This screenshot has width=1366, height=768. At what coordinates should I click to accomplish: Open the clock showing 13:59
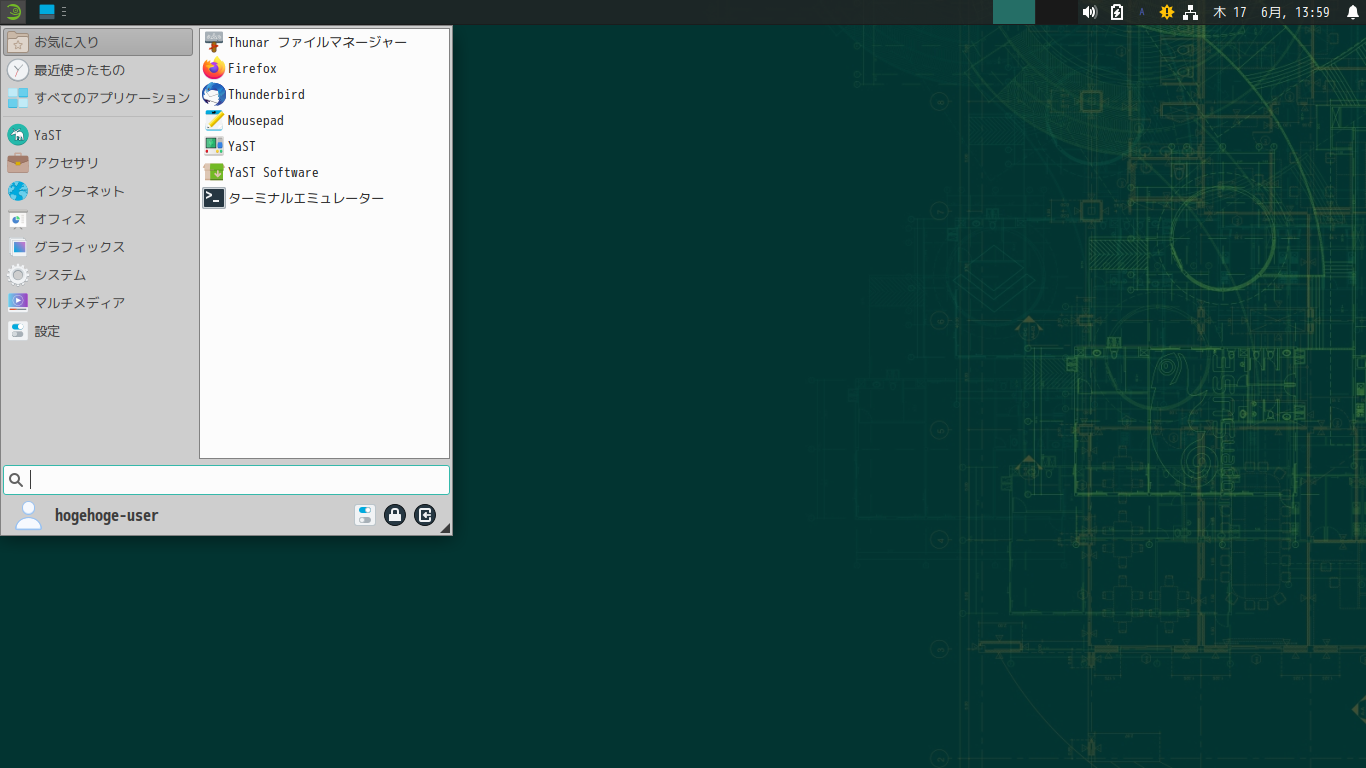[1271, 12]
